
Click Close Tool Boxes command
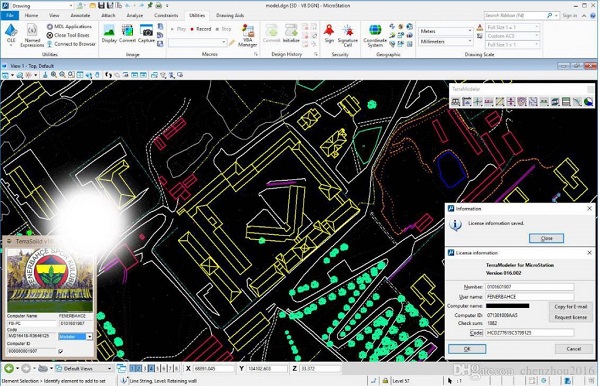[x=68, y=35]
